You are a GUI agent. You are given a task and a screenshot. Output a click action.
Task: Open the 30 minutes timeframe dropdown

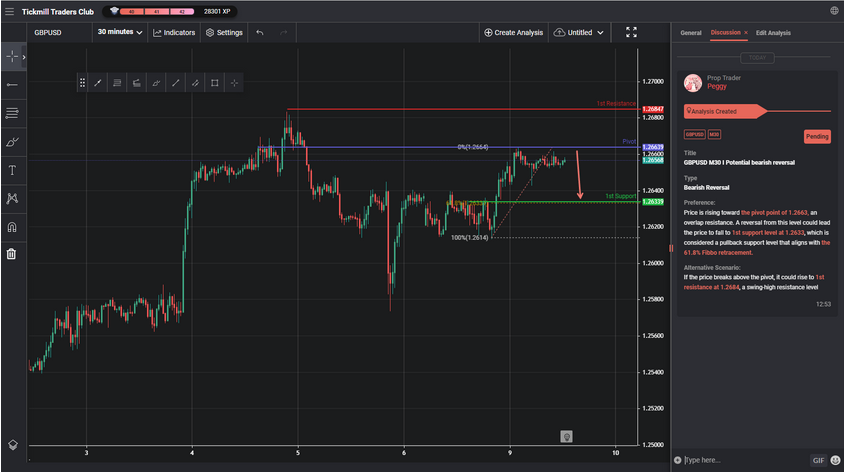tap(119, 32)
